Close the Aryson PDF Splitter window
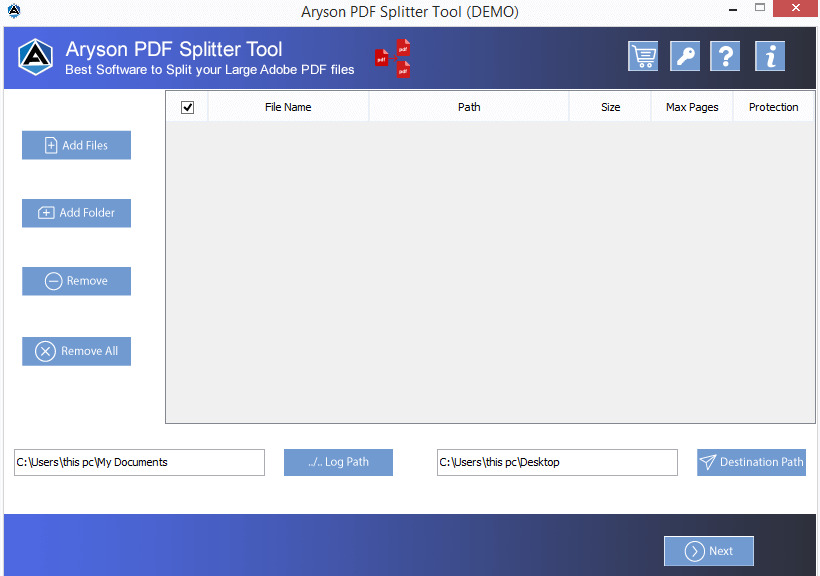Screen dimensions: 820x576 (x=795, y=8)
